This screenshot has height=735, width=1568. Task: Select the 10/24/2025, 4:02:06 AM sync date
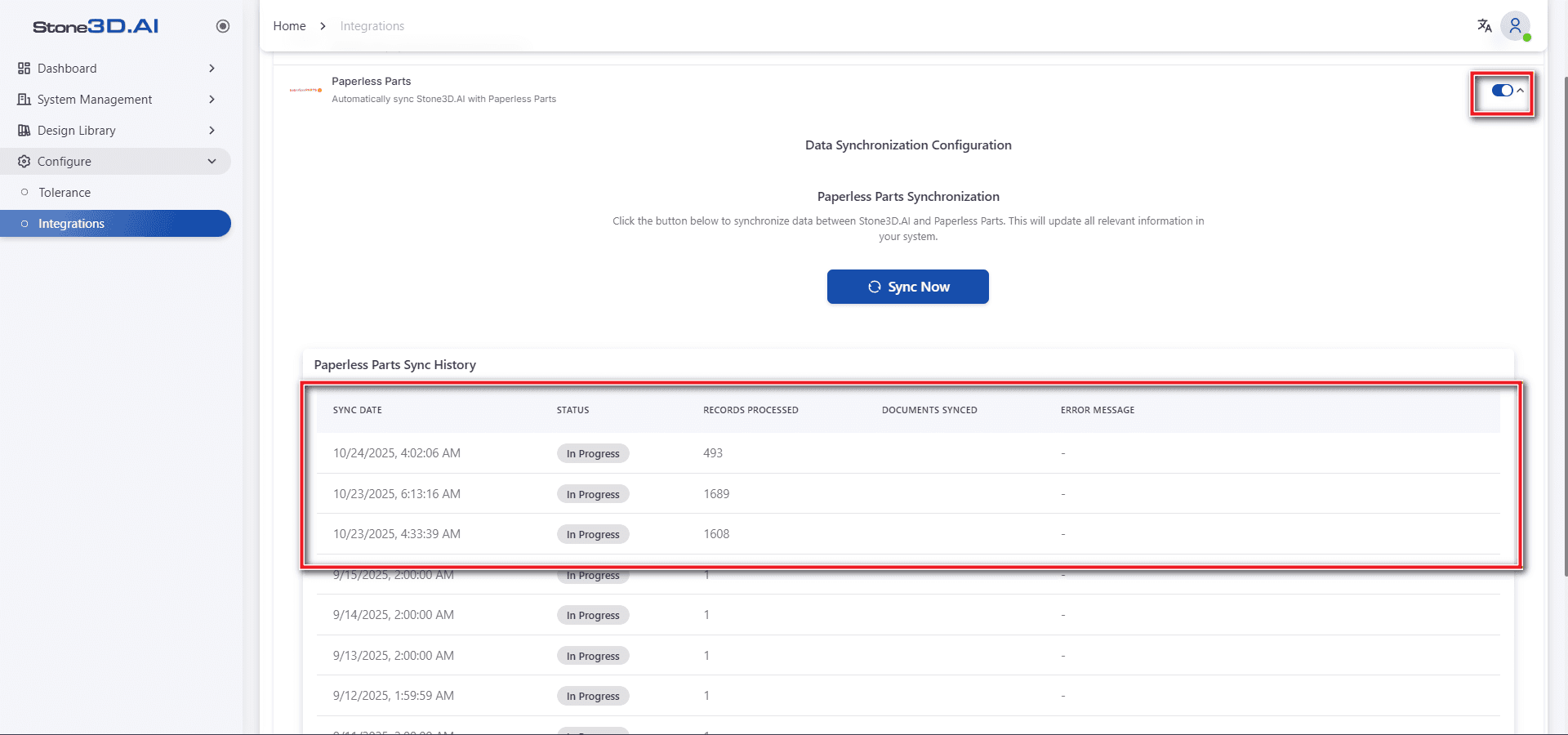point(397,453)
